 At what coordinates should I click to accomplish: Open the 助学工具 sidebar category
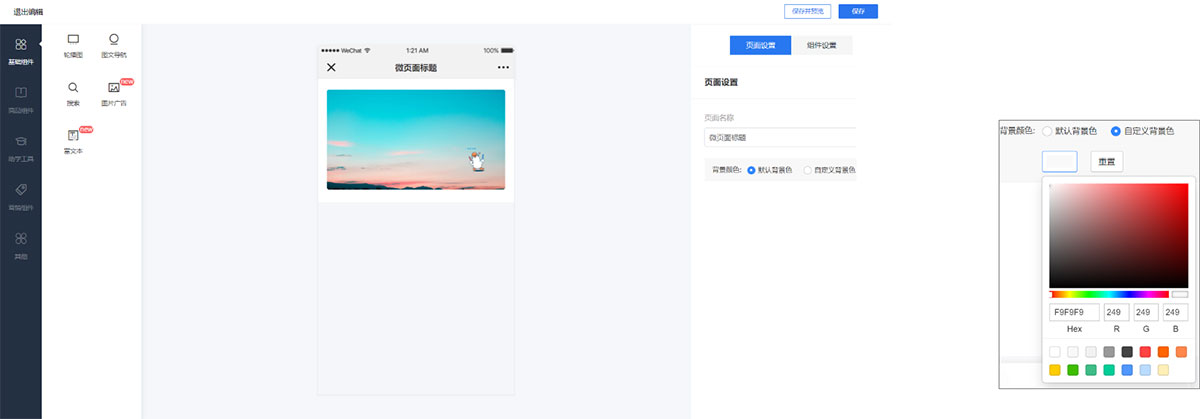(x=20, y=148)
